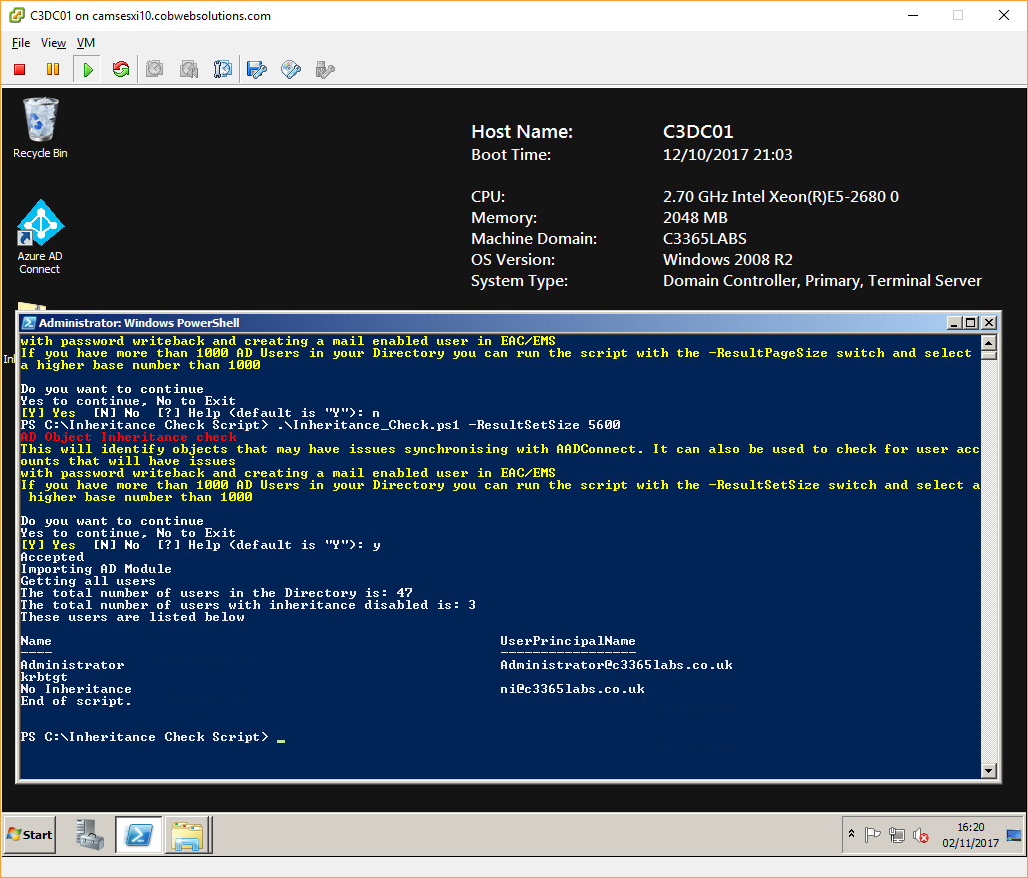Expand hidden system tray icons
Image resolution: width=1028 pixels, height=878 pixels.
852,835
